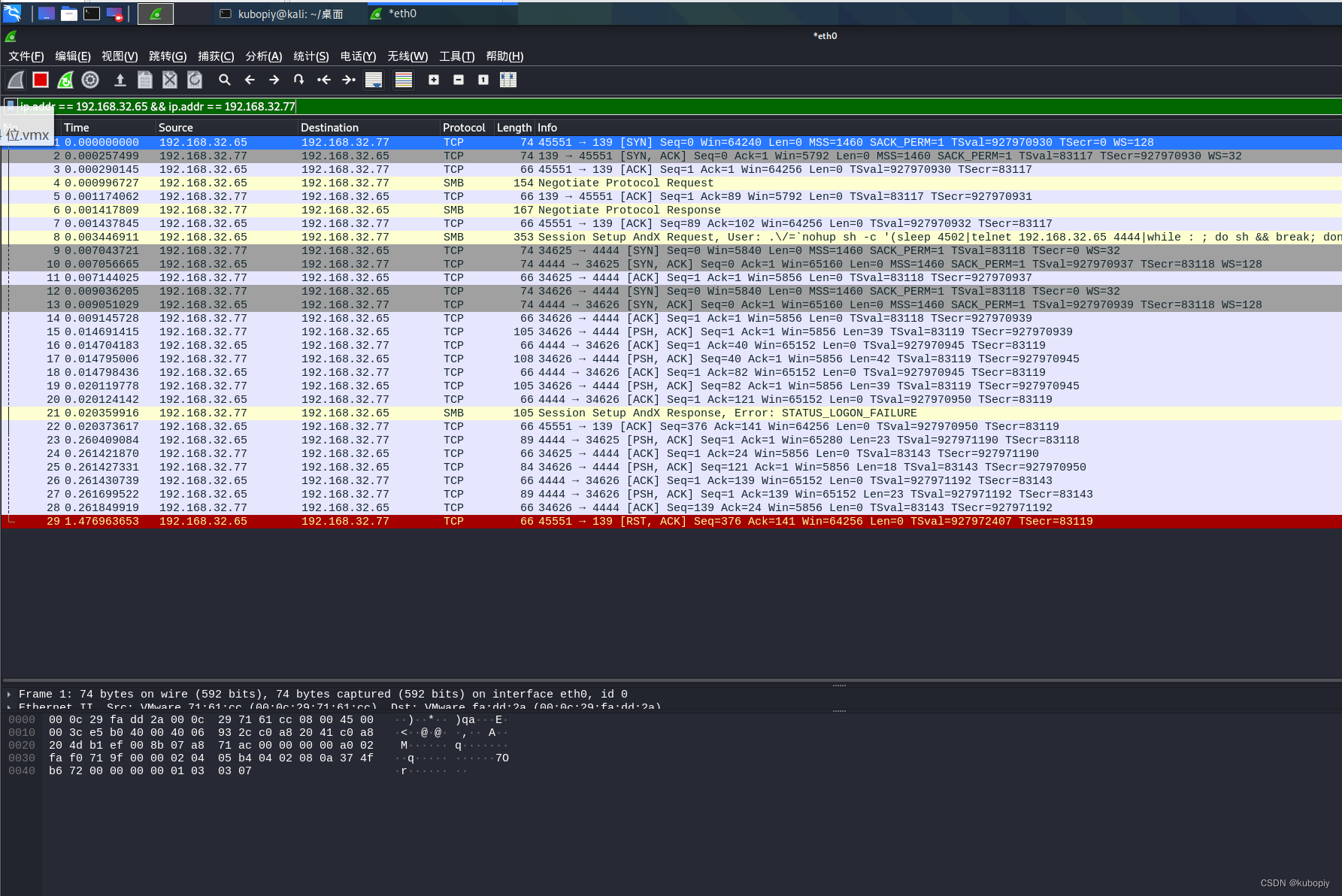Viewport: 1342px width, 896px height.
Task: Open capture options gear icon
Action: pos(90,80)
